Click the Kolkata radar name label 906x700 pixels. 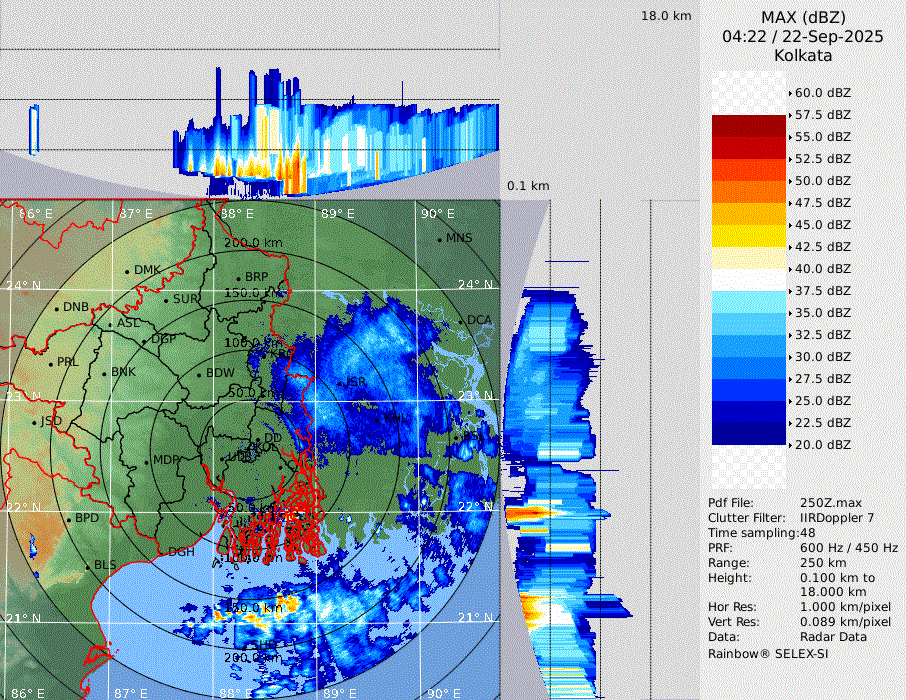pos(802,55)
